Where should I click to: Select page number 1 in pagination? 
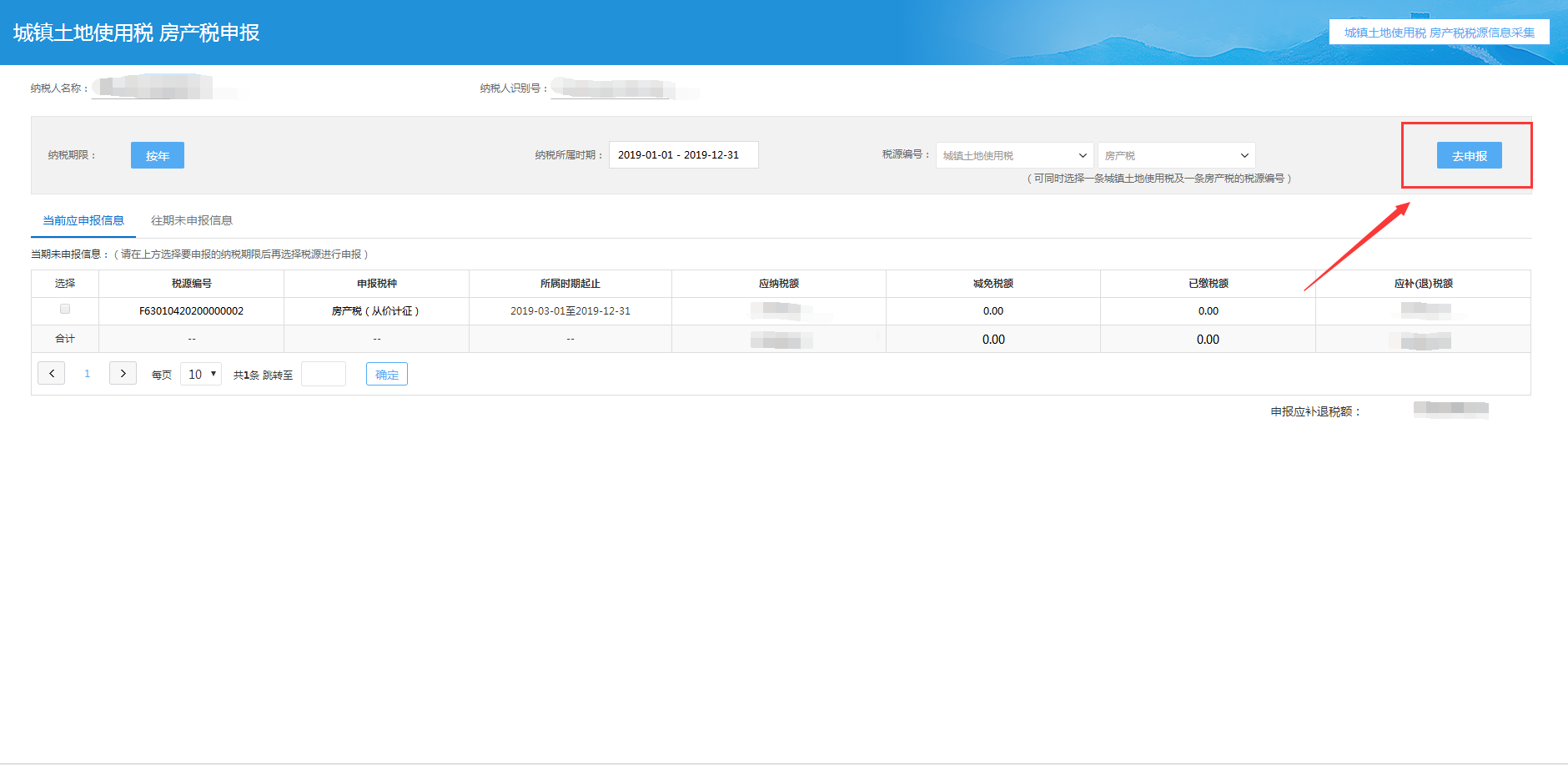click(x=87, y=373)
